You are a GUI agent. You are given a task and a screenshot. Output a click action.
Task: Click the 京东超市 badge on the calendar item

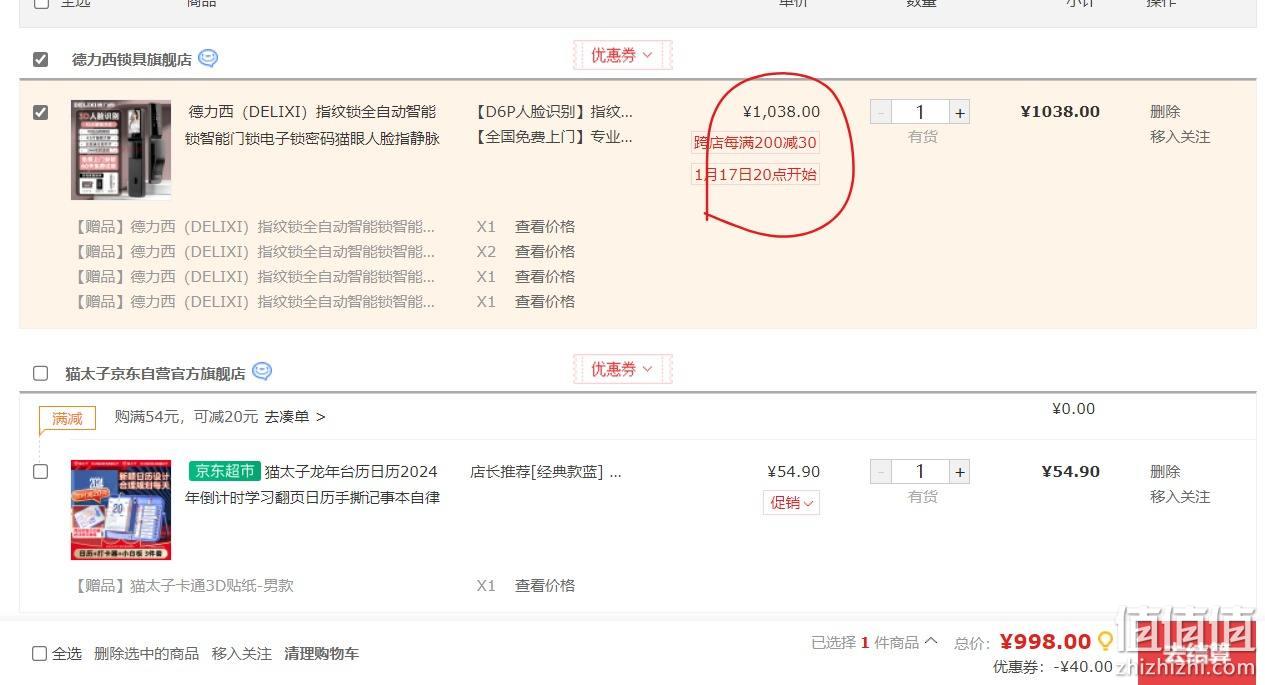[x=225, y=471]
